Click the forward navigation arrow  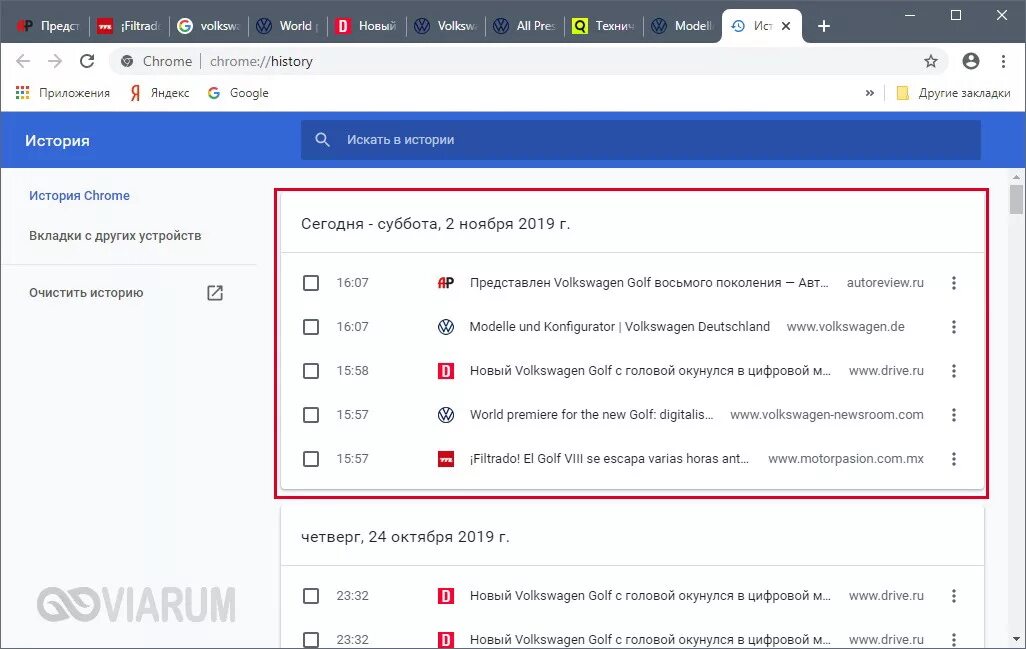tap(55, 61)
